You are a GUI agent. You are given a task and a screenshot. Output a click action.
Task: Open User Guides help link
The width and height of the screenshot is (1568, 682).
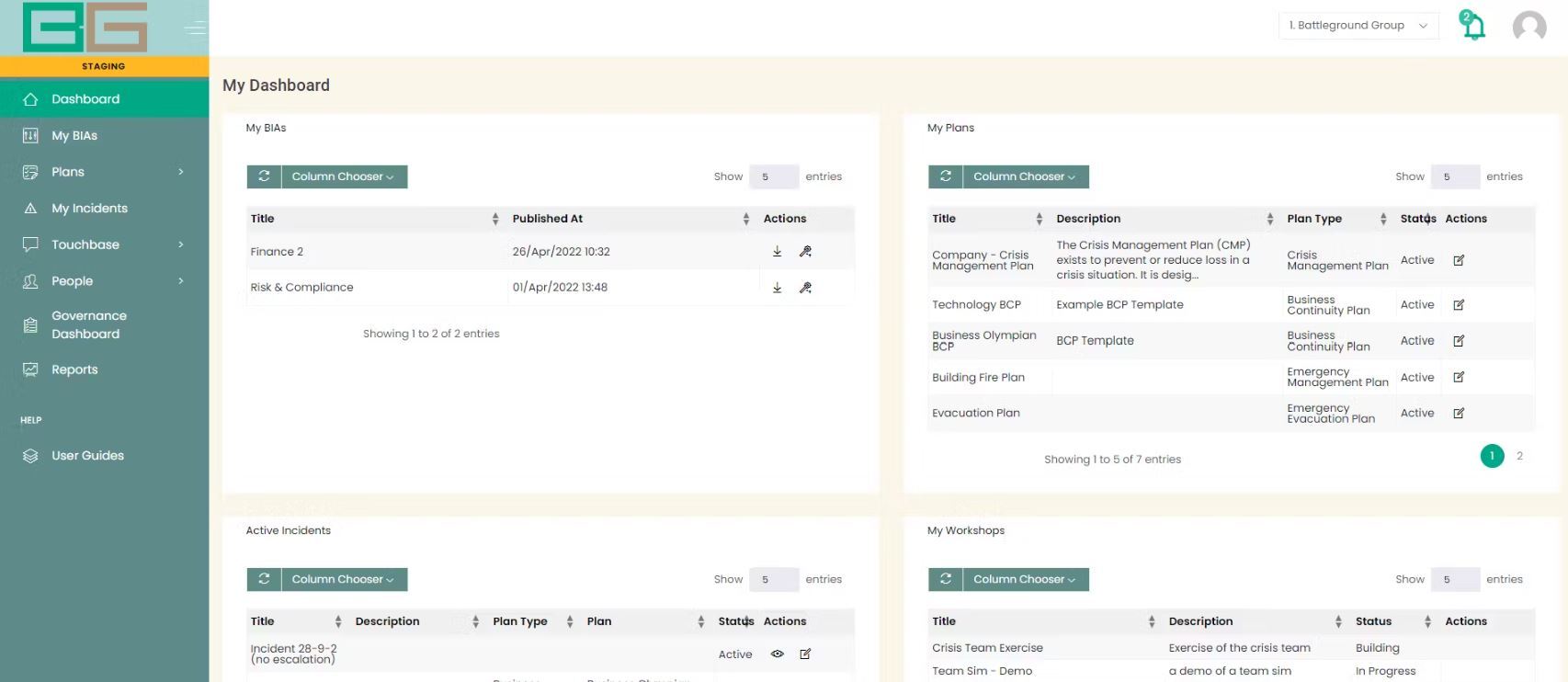(x=87, y=456)
